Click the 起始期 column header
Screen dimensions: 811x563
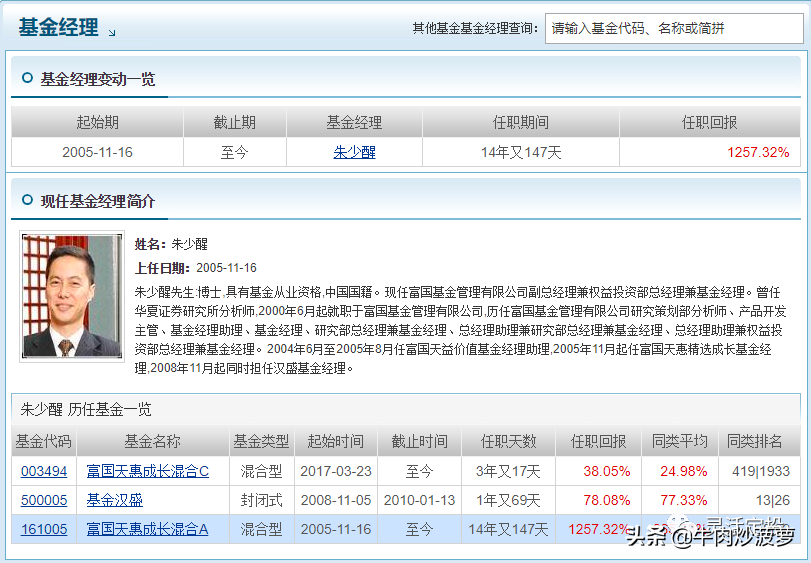coord(97,123)
